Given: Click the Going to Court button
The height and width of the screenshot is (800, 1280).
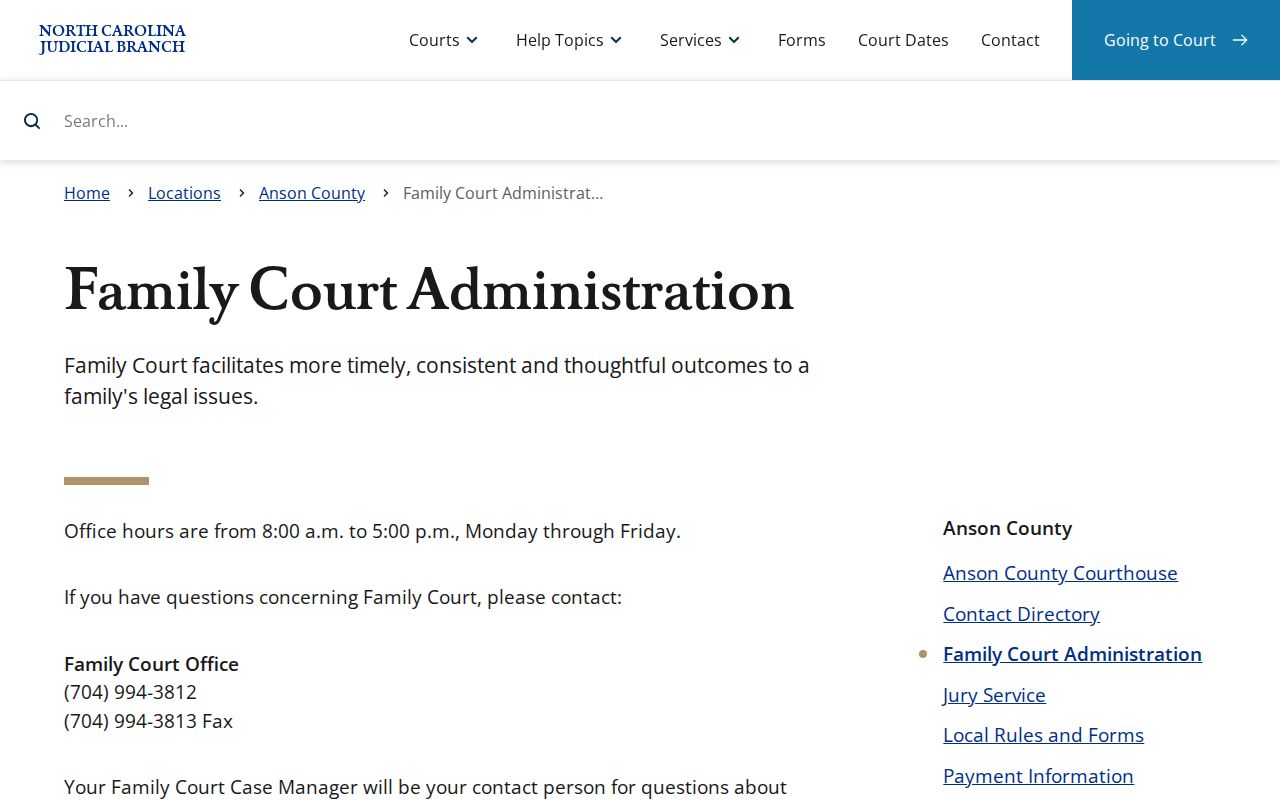Looking at the screenshot, I should coord(1176,40).
